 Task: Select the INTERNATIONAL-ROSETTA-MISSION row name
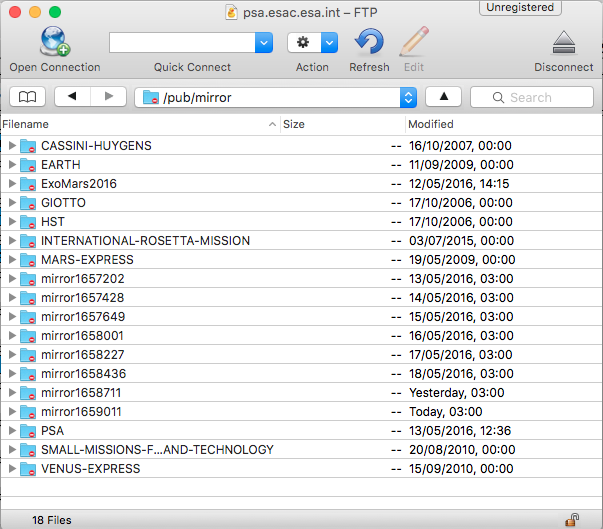tap(145, 241)
